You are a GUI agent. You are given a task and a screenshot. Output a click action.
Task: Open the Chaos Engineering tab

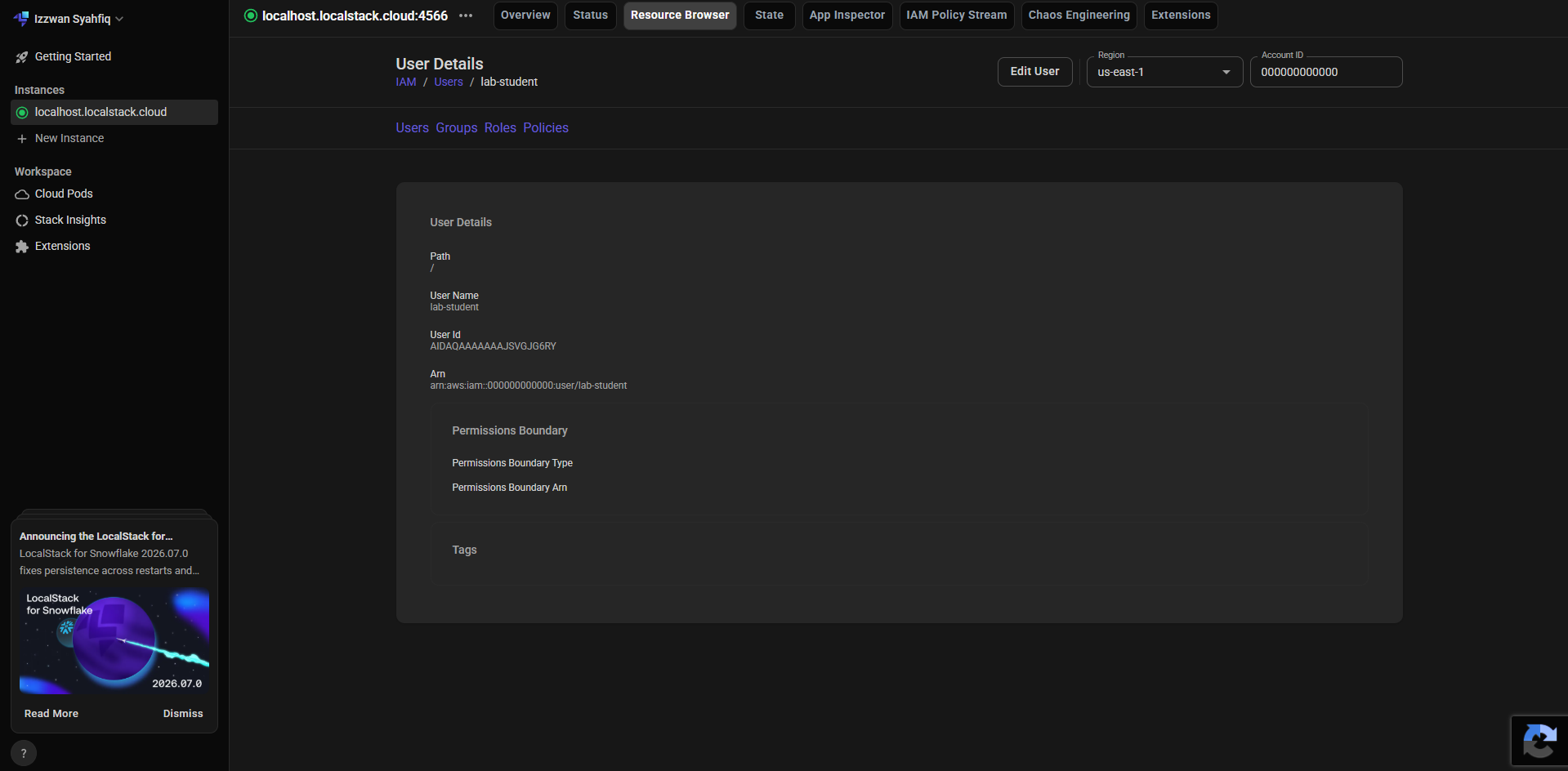tap(1079, 16)
